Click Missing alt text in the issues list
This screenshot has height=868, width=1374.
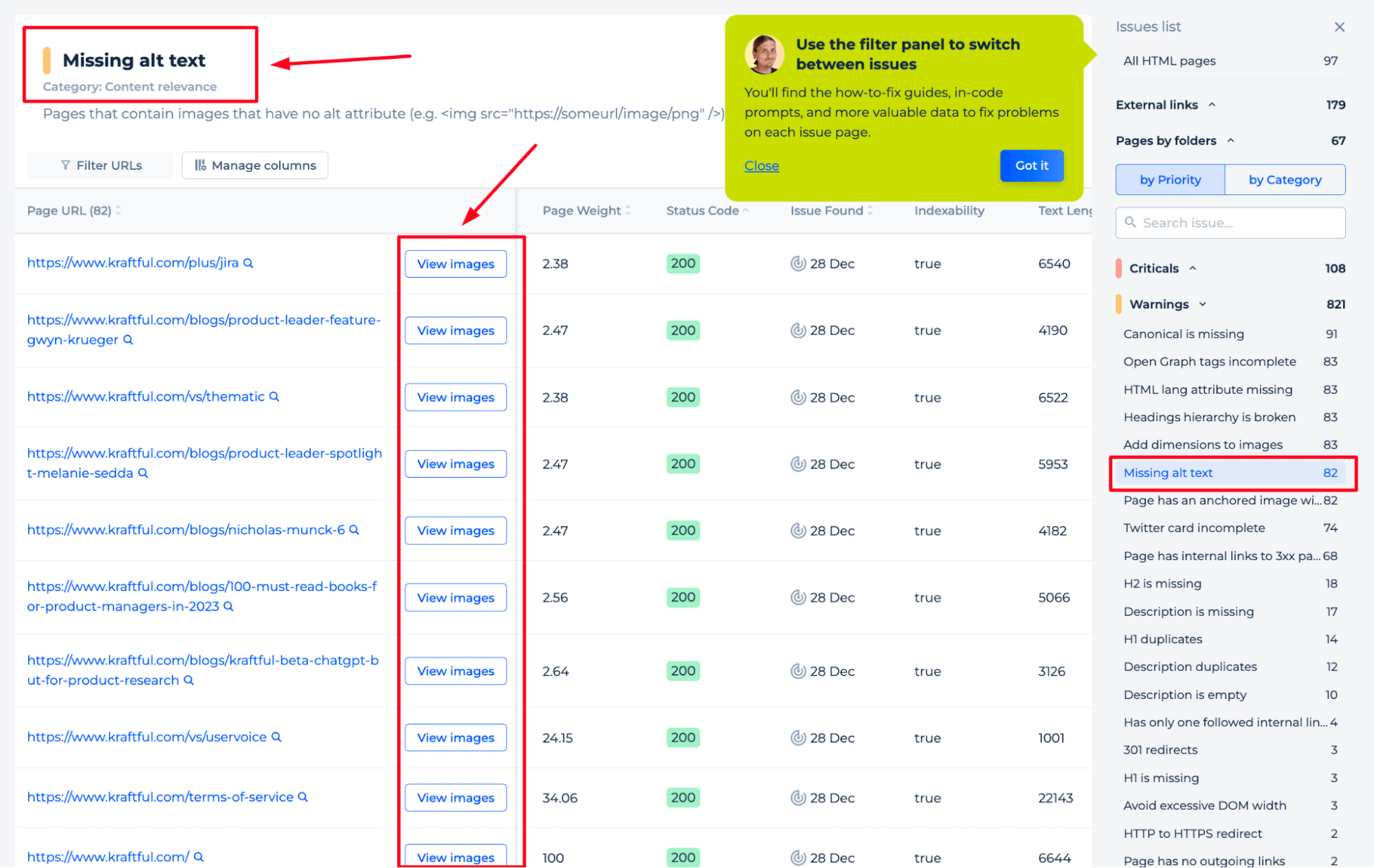point(1168,472)
